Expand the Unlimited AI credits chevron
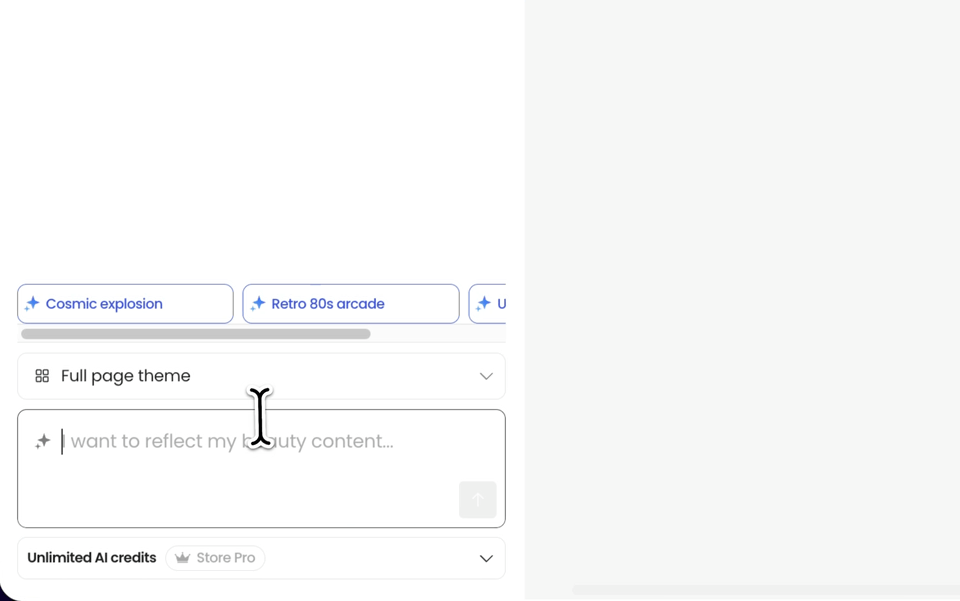Viewport: 960px width, 601px height. pos(486,558)
